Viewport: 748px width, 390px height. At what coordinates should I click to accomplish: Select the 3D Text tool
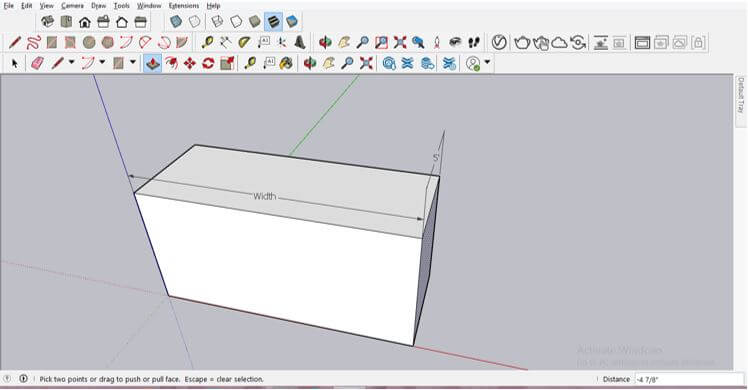pos(300,42)
